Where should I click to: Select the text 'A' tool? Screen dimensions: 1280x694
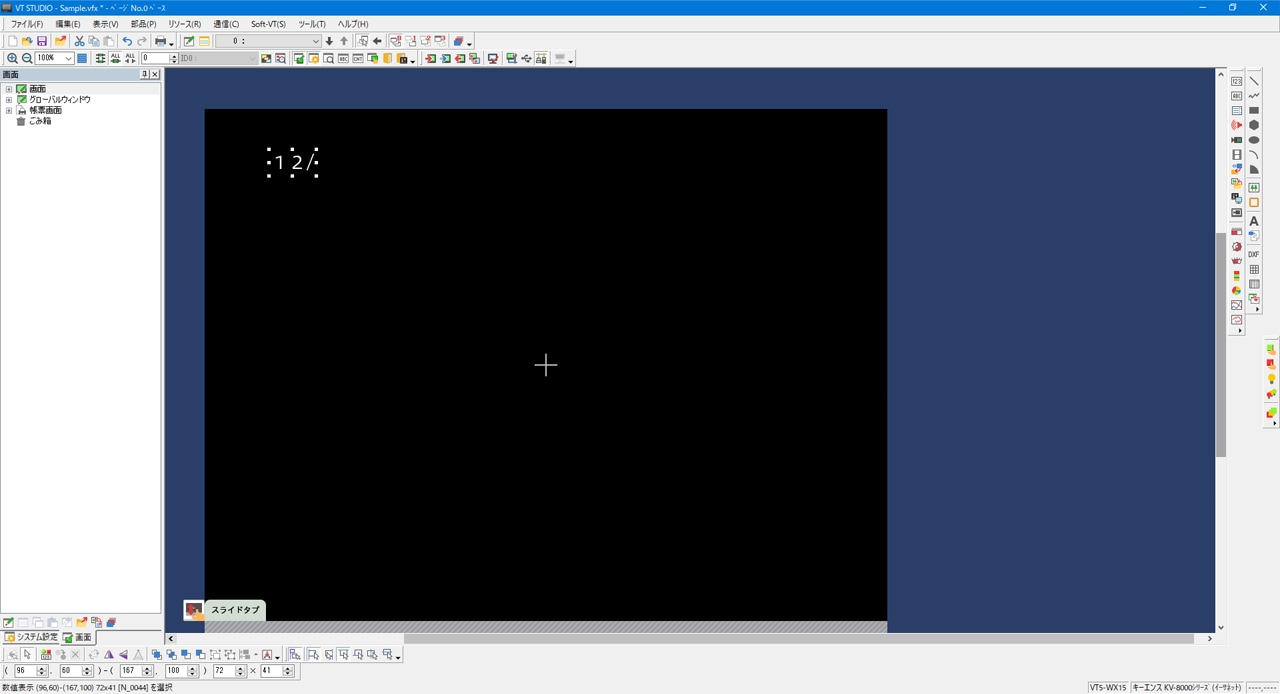[1254, 221]
